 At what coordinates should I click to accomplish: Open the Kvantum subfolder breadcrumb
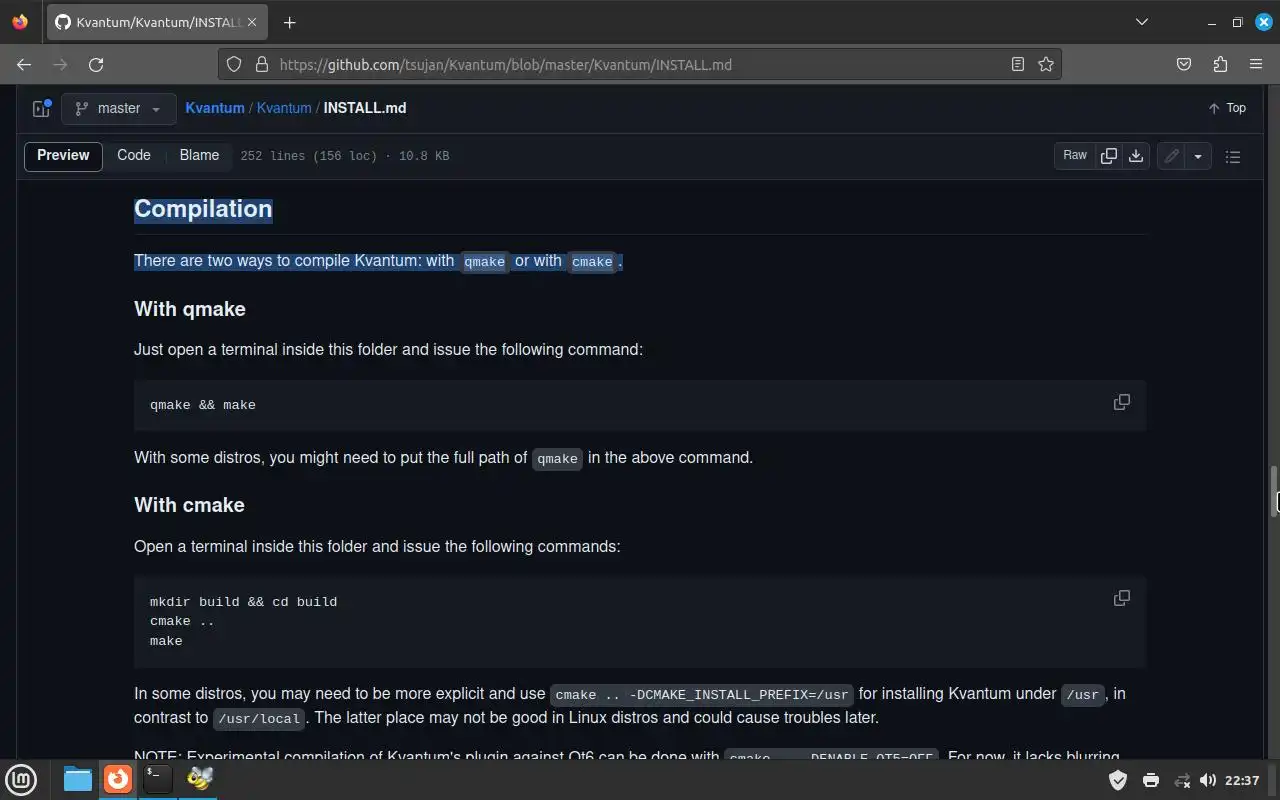tap(284, 108)
